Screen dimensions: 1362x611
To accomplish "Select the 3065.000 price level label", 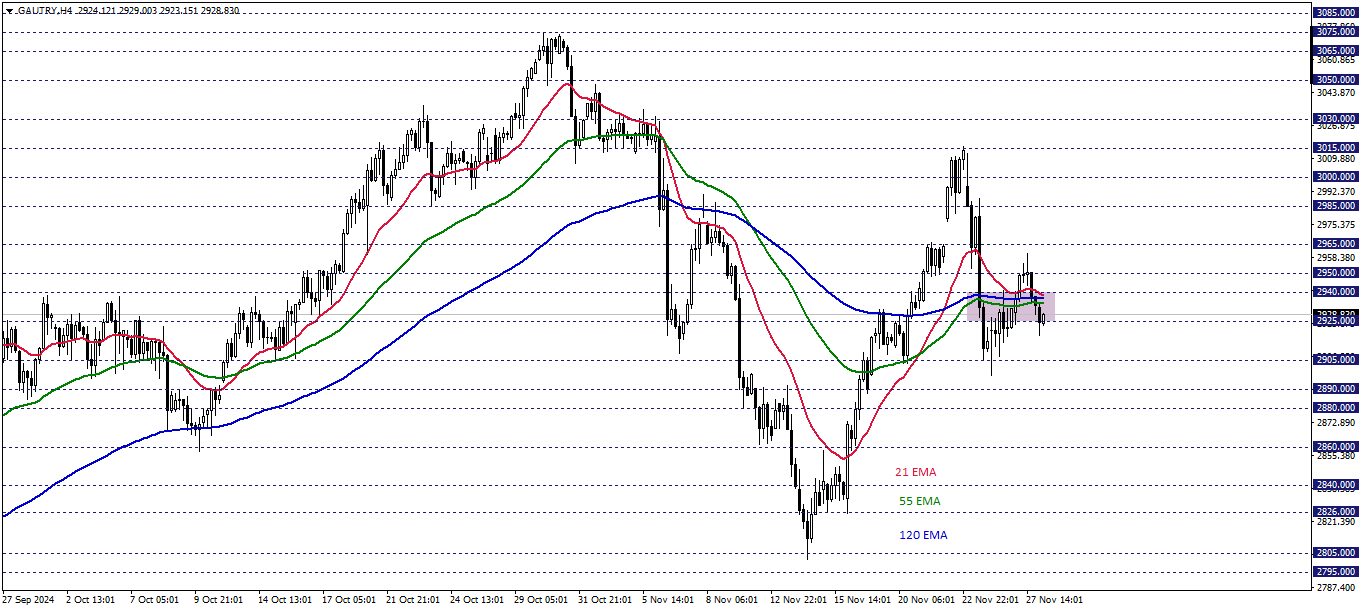I will coord(1335,51).
